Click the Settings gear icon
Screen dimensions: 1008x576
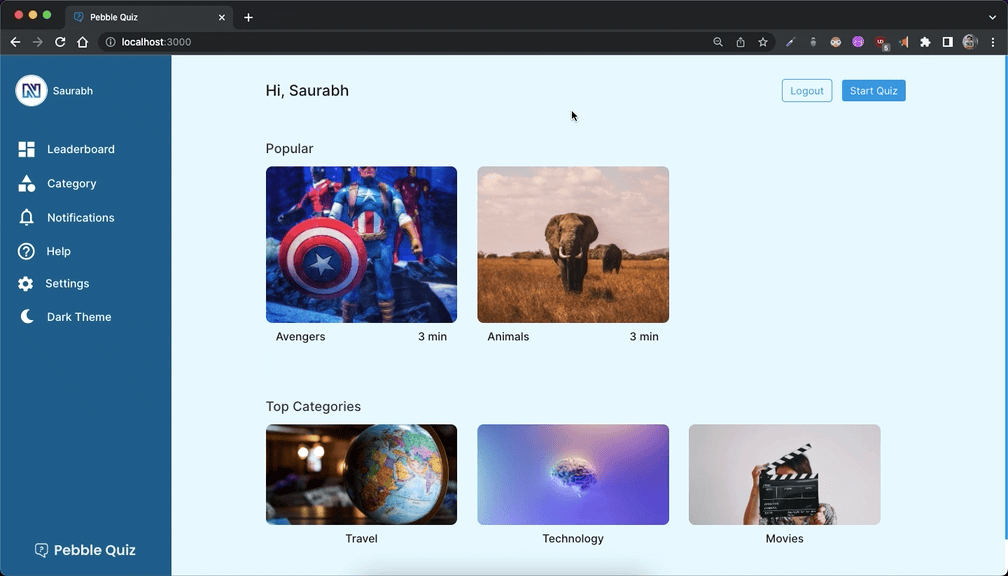26,284
